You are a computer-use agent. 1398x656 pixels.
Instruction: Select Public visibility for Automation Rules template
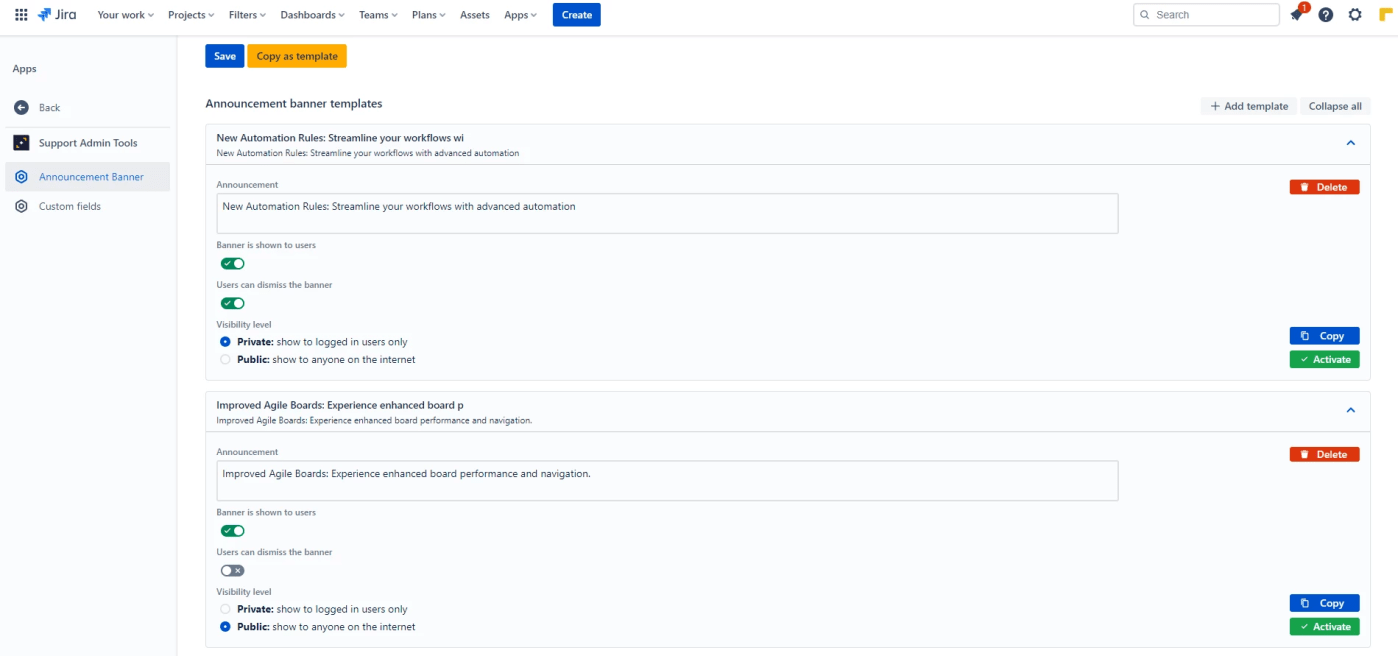pyautogui.click(x=225, y=359)
